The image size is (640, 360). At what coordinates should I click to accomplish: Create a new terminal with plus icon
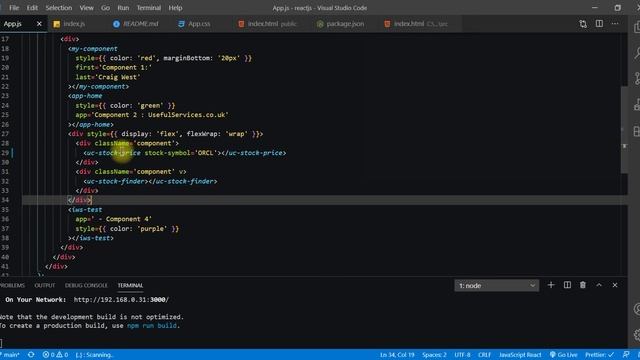click(551, 285)
